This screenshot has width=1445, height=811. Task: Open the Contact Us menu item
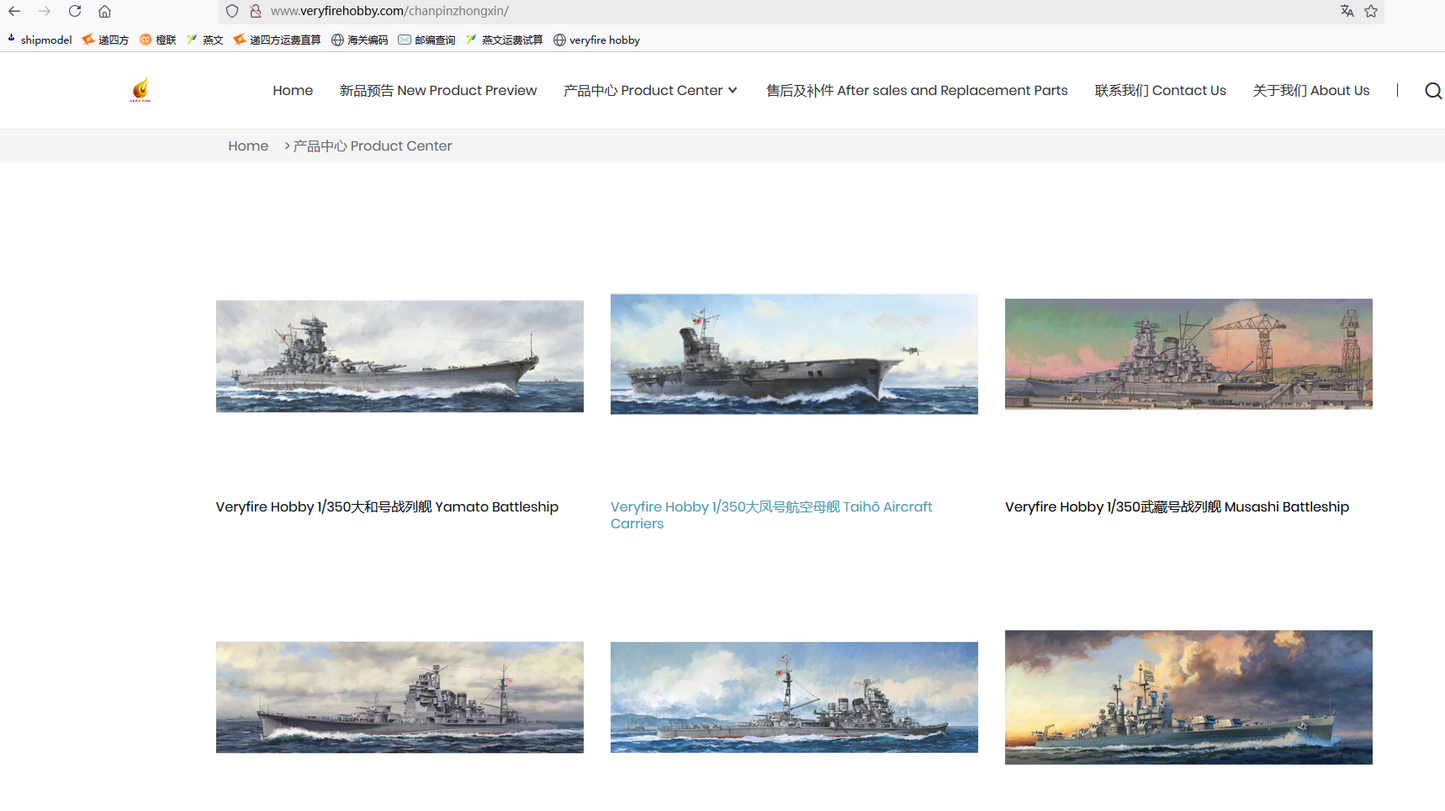coord(1160,91)
